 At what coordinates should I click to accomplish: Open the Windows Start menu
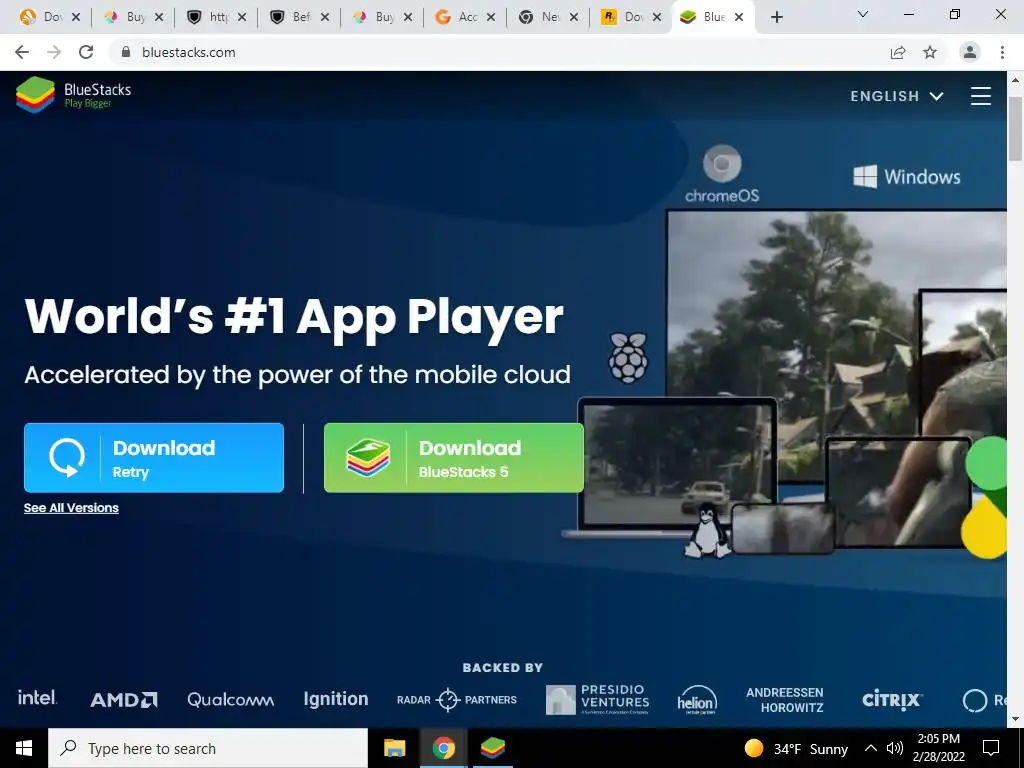24,748
